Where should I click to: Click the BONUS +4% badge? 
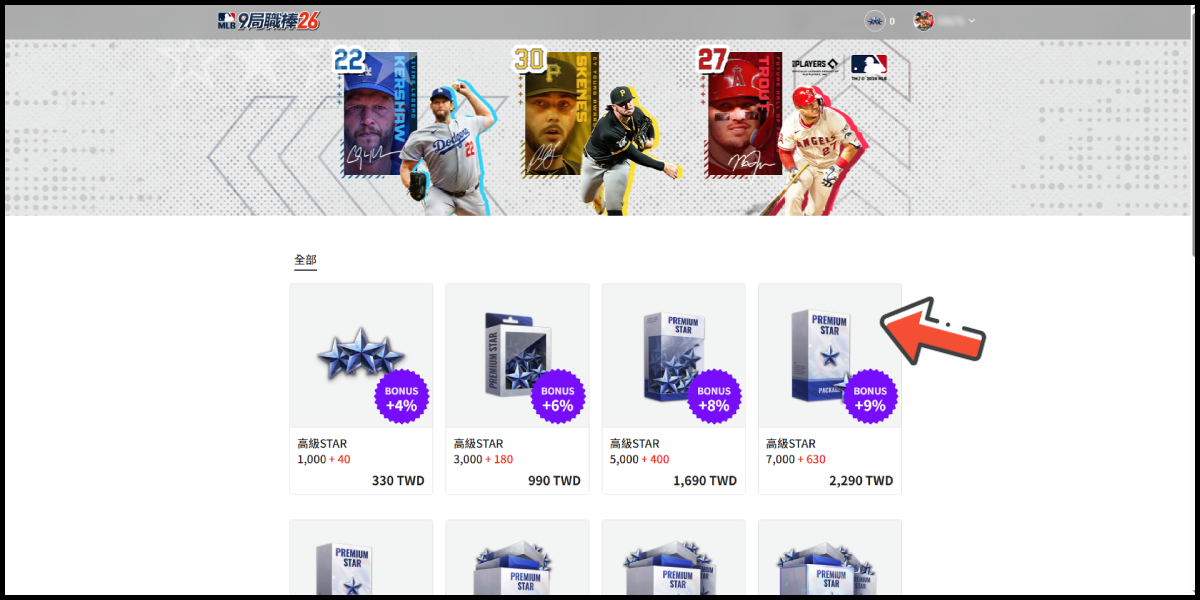tap(402, 397)
